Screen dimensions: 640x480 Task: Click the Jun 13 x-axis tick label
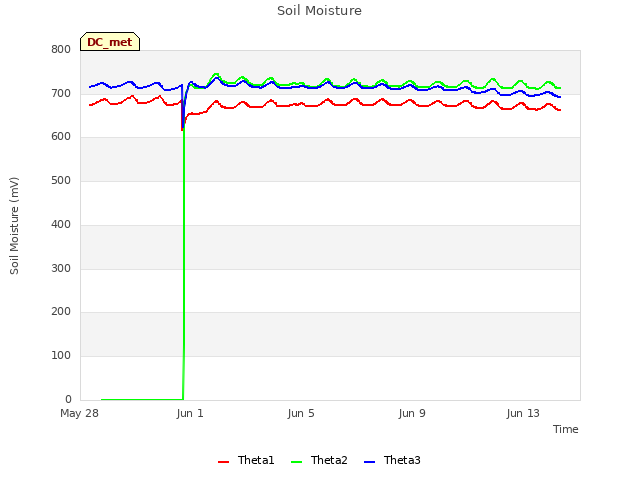(523, 413)
